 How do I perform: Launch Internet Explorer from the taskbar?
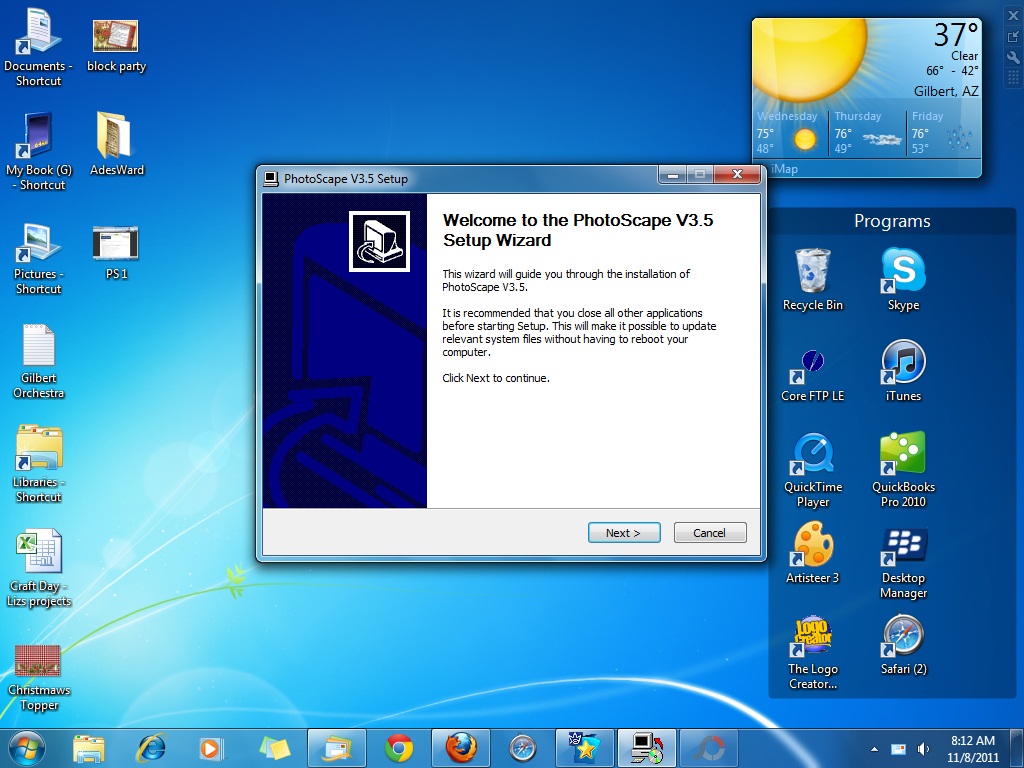151,748
